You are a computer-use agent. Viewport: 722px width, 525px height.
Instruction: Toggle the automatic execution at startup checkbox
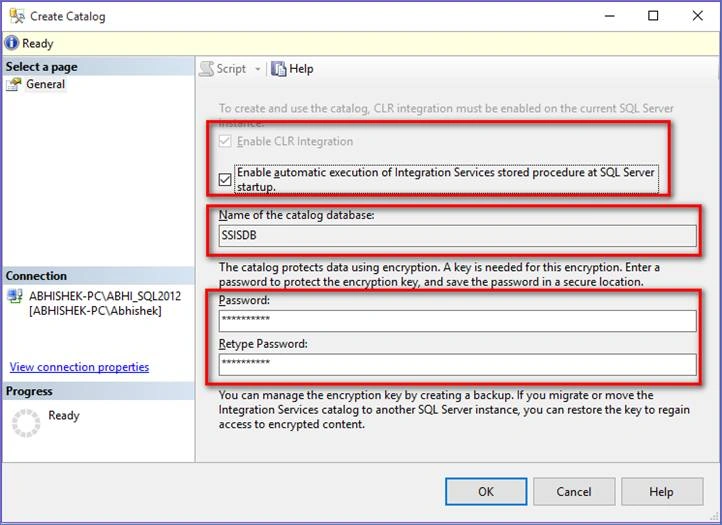tap(225, 179)
